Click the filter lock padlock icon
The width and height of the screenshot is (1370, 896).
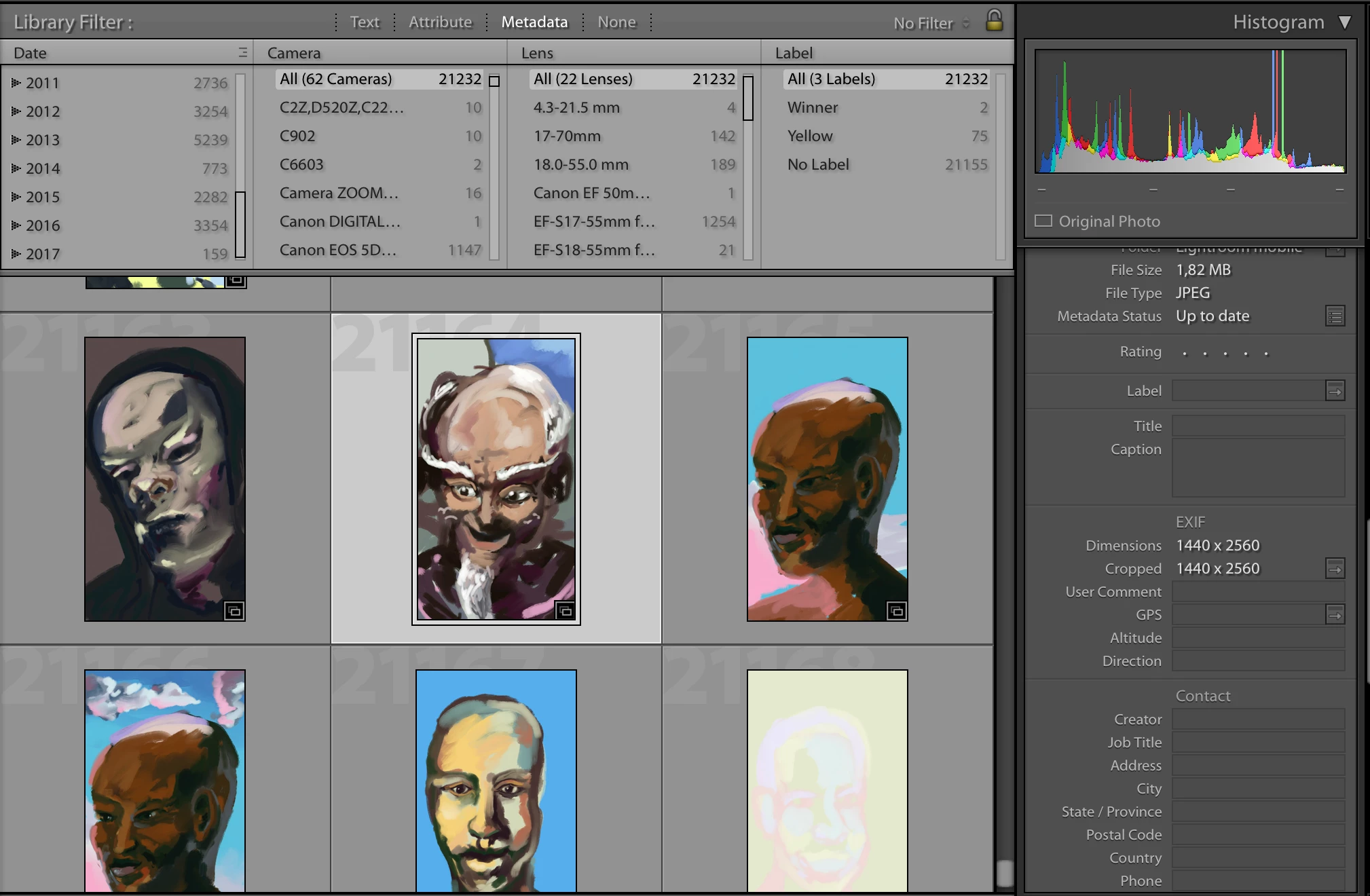pyautogui.click(x=994, y=20)
